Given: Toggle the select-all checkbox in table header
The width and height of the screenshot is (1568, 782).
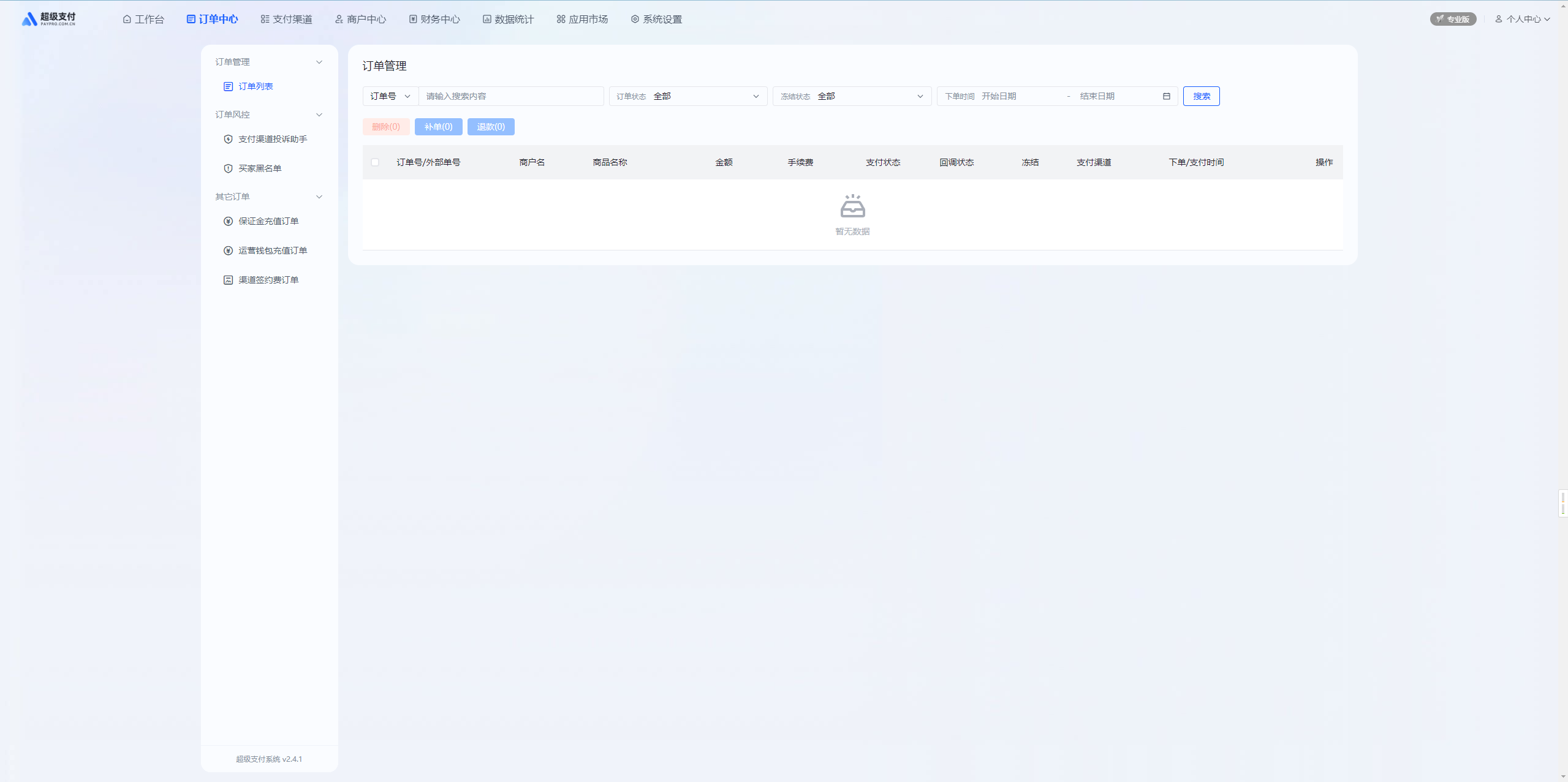Looking at the screenshot, I should (x=375, y=162).
